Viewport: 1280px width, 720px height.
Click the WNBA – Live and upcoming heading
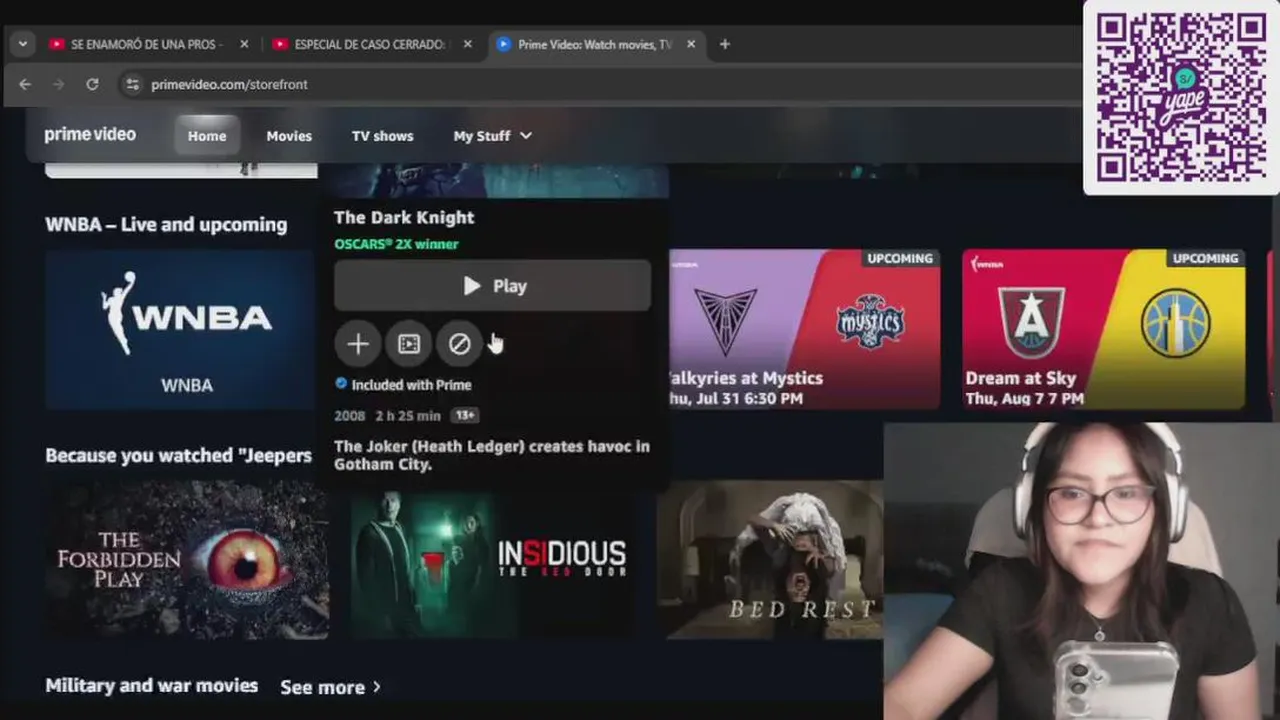pyautogui.click(x=166, y=225)
